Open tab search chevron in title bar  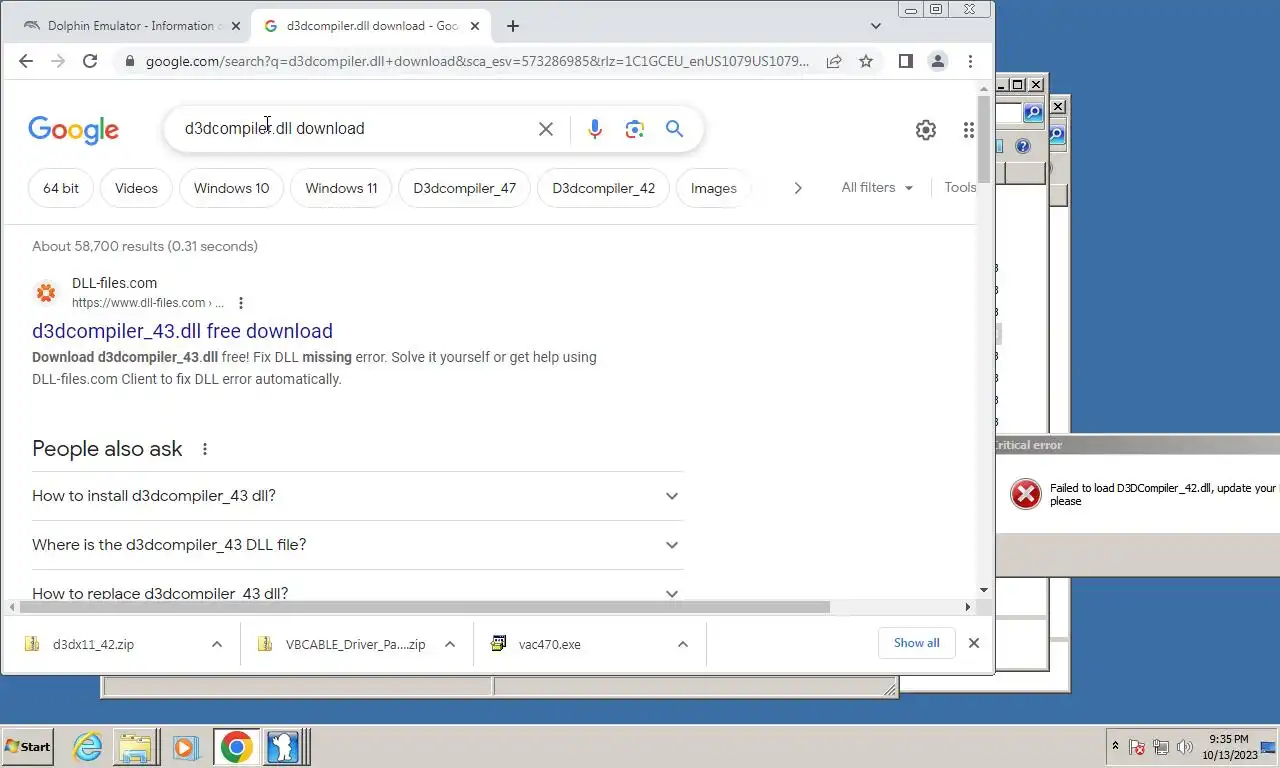(x=876, y=26)
